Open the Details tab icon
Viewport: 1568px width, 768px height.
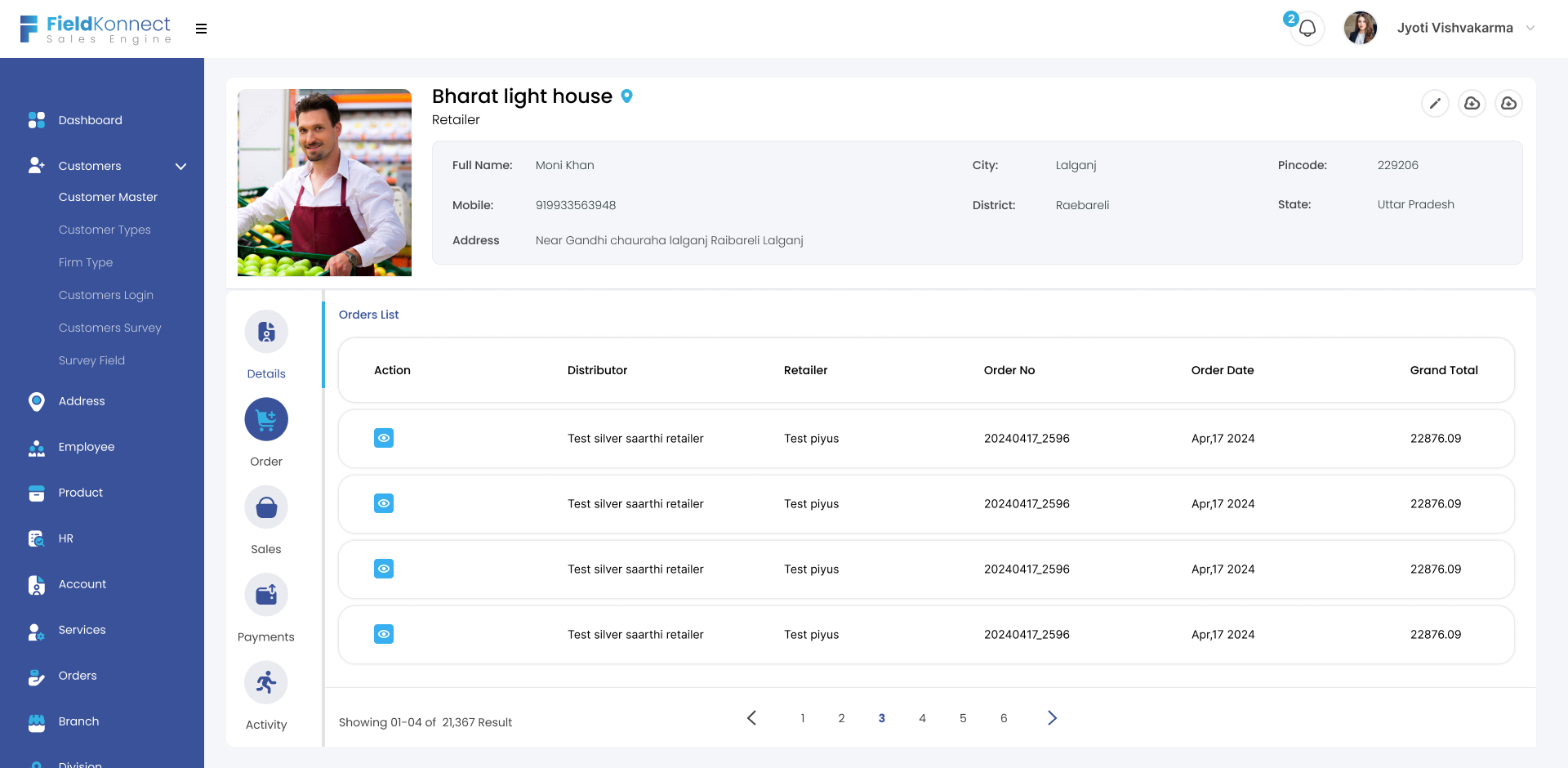[266, 332]
